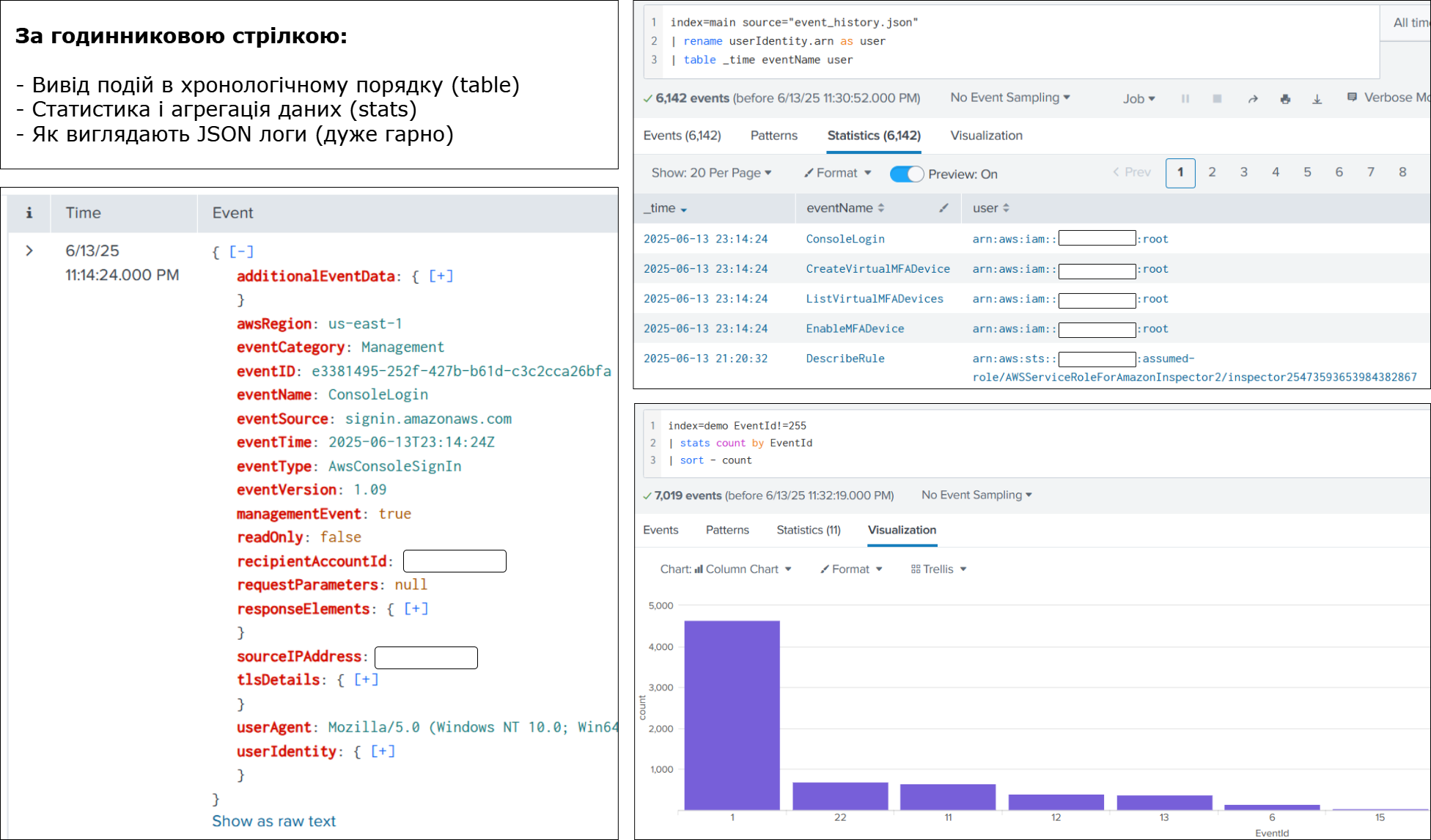This screenshot has width=1431, height=840.
Task: Click the tallest bar for EventId 1
Action: [732, 715]
